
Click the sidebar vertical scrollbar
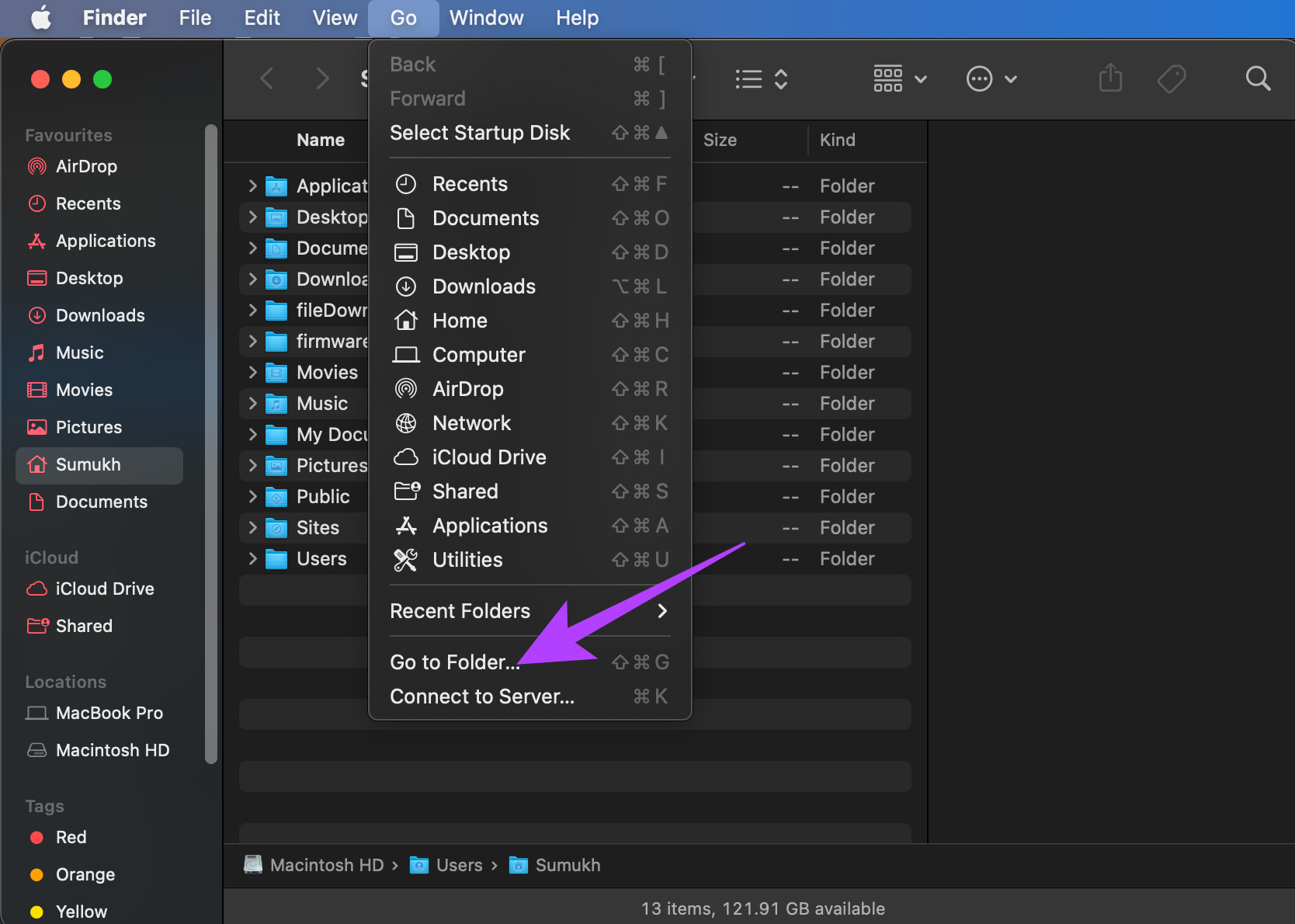(210, 443)
